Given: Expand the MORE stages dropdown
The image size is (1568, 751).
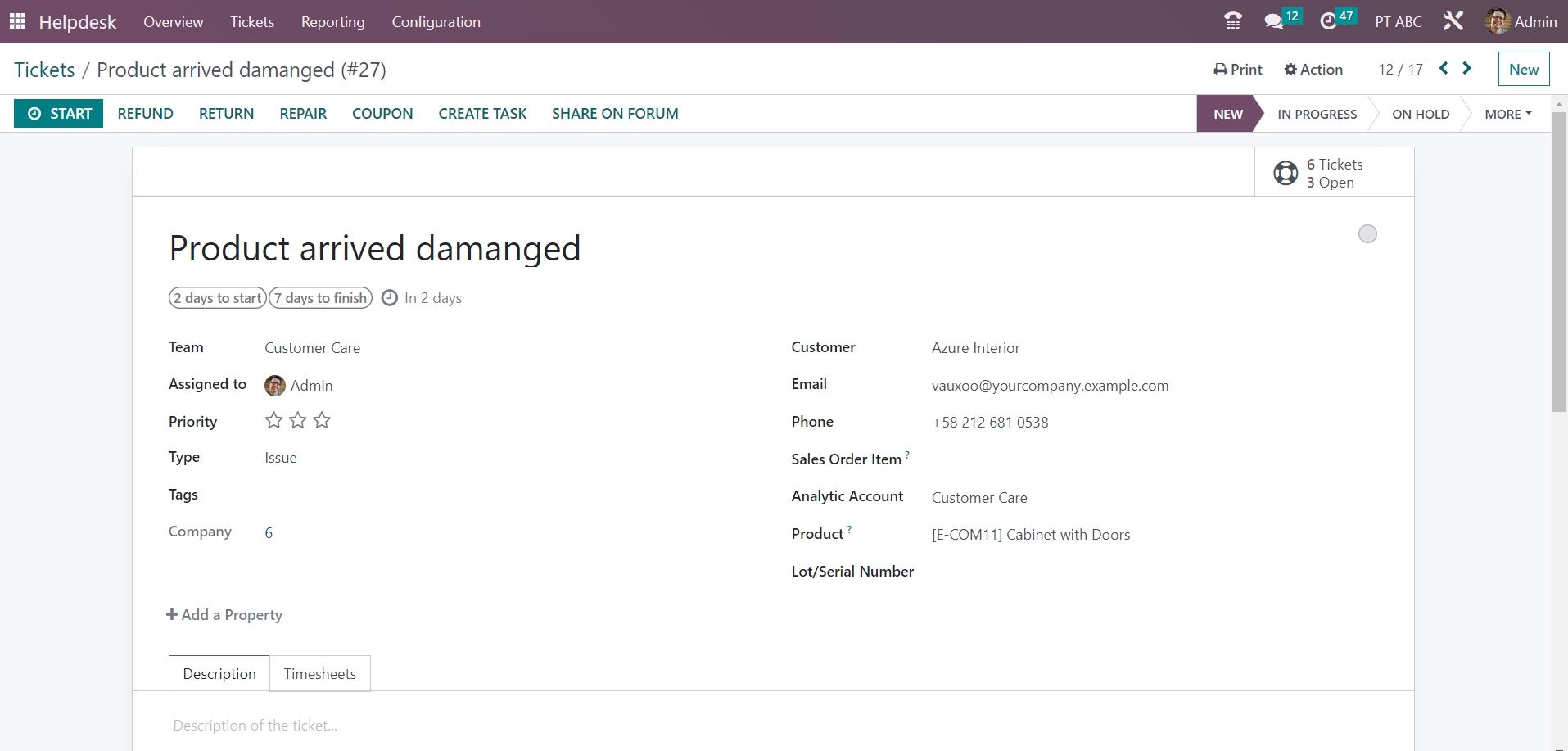Looking at the screenshot, I should [x=1508, y=114].
